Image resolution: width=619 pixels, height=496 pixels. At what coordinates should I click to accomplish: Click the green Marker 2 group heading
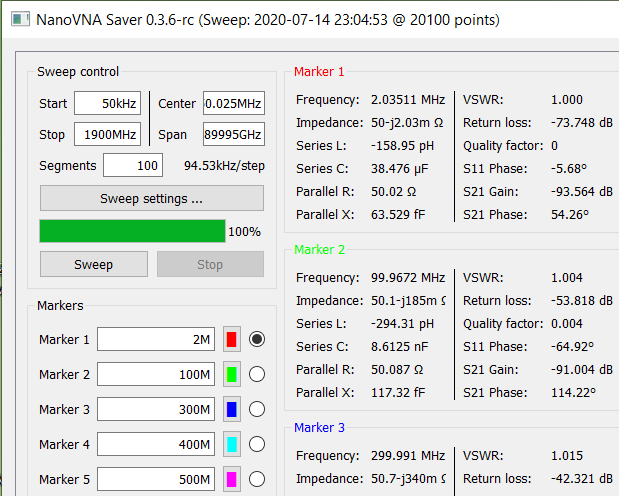coord(319,250)
